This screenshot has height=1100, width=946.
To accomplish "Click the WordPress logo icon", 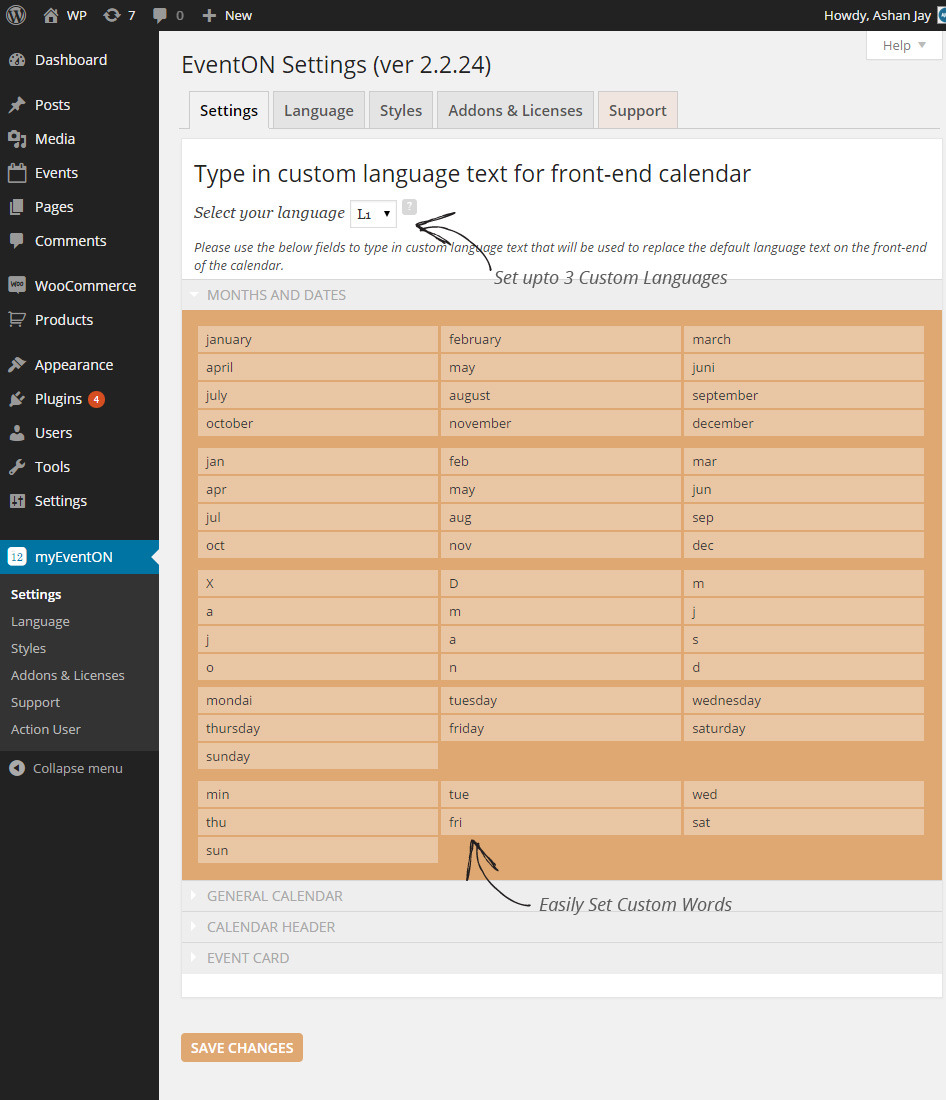I will 16,15.
